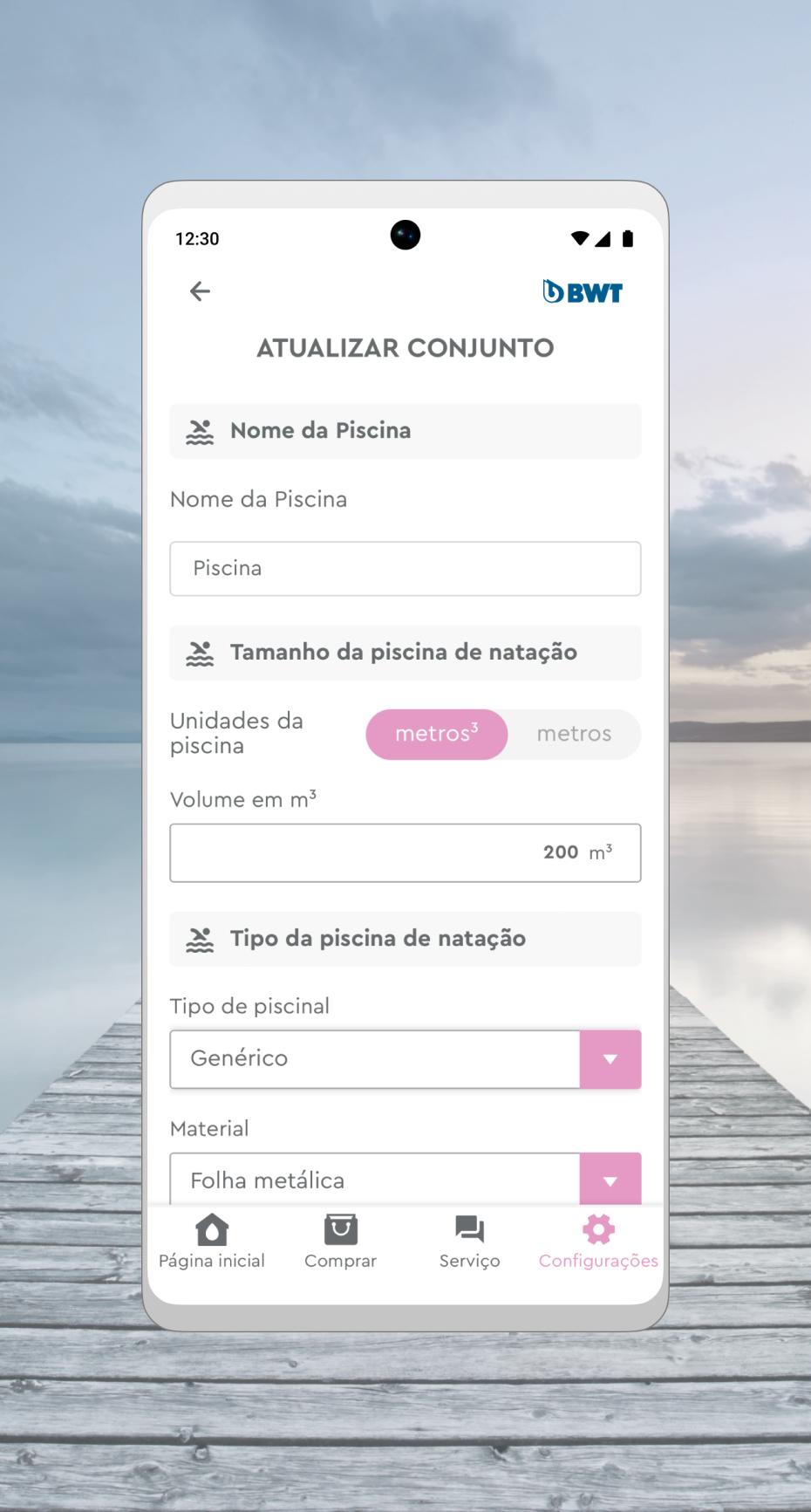
Task: Open the Página inicial home icon
Action: pos(212,1229)
